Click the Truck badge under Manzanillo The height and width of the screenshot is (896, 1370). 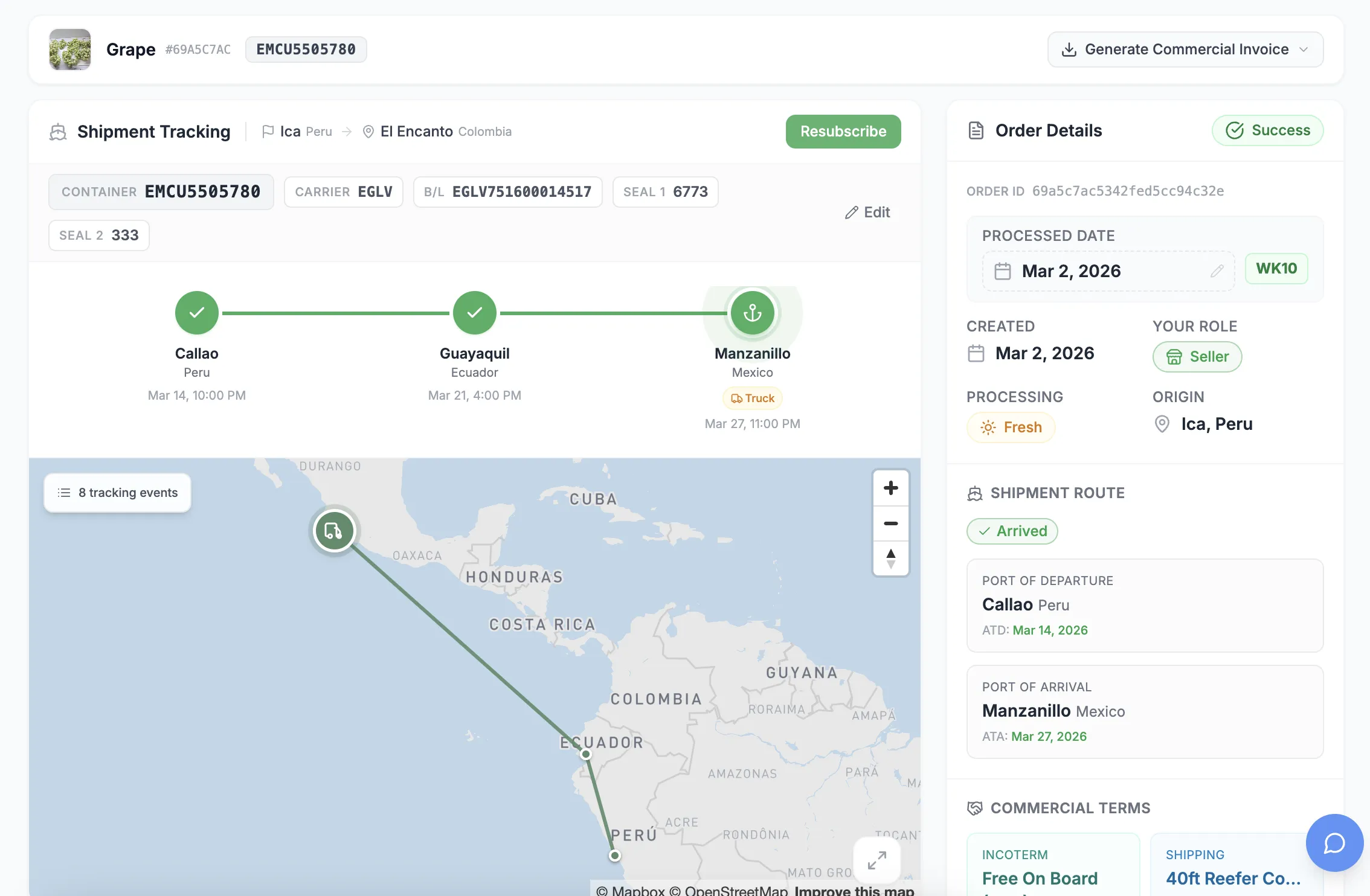point(753,398)
